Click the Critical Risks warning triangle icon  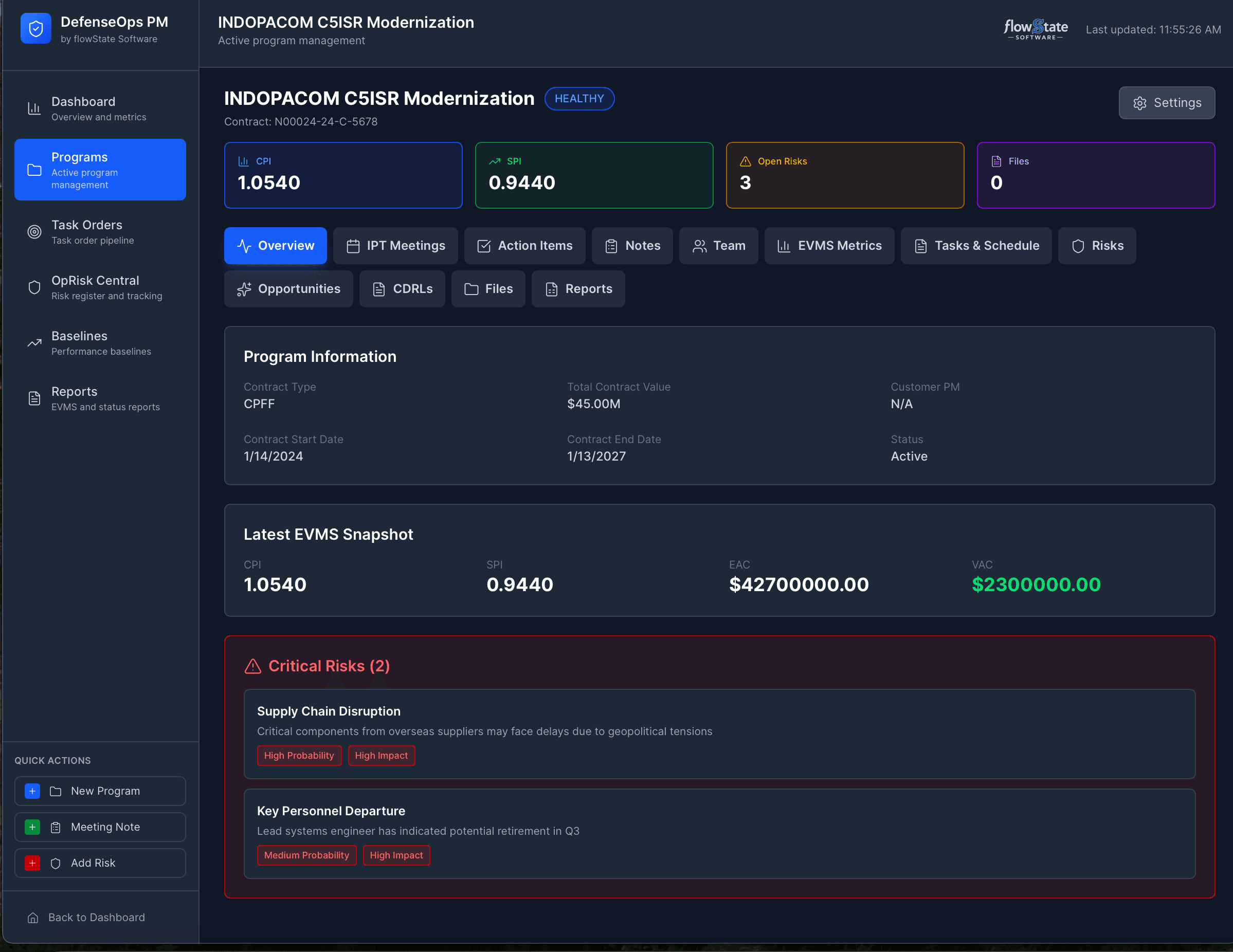pyautogui.click(x=253, y=667)
